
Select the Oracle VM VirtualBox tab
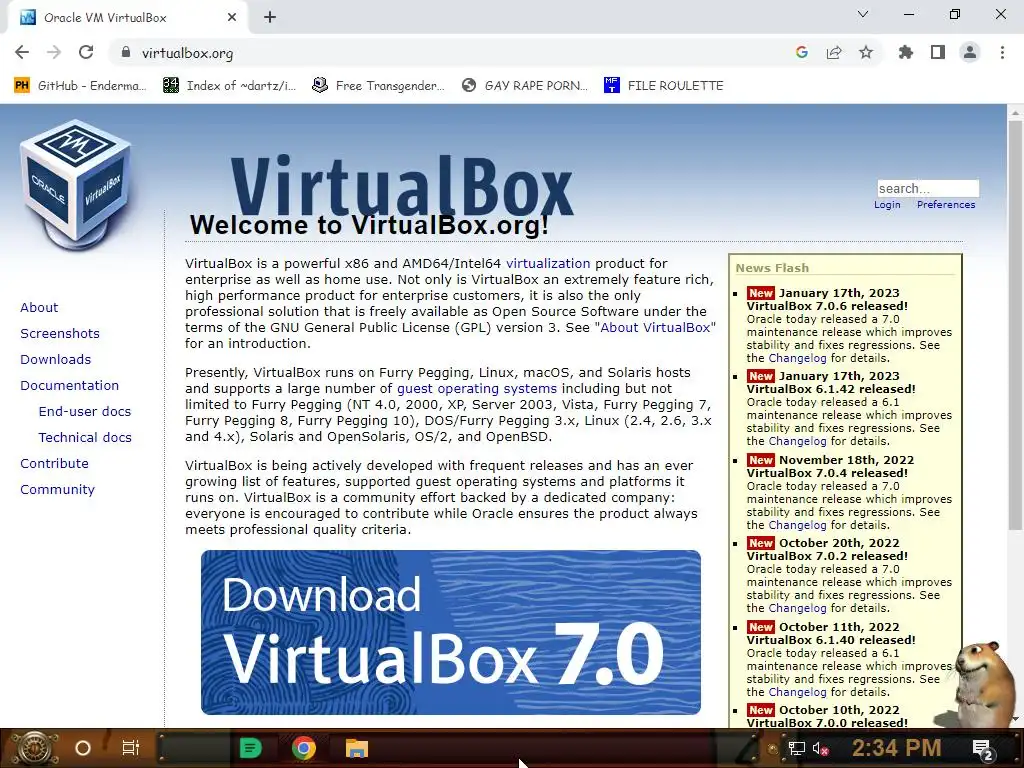click(x=127, y=18)
